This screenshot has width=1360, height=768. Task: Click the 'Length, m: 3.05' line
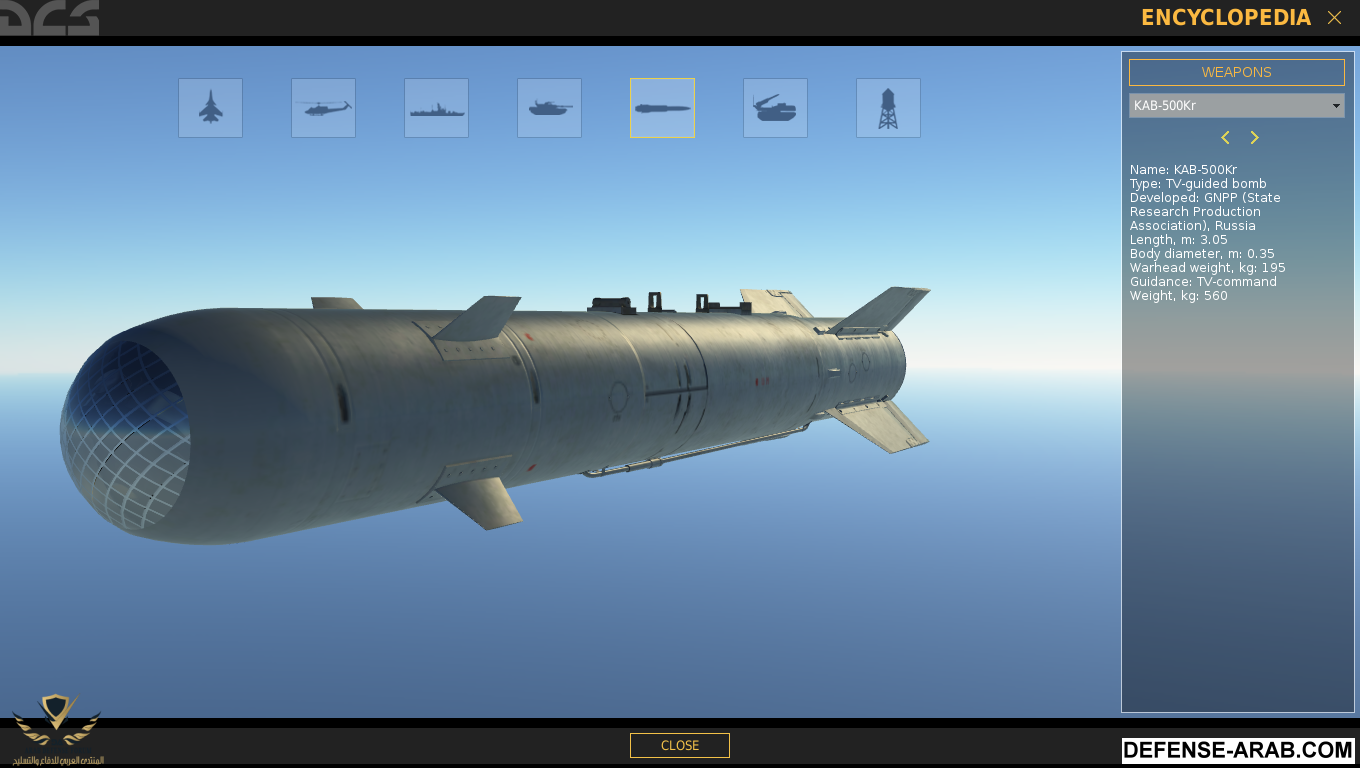tap(1179, 240)
